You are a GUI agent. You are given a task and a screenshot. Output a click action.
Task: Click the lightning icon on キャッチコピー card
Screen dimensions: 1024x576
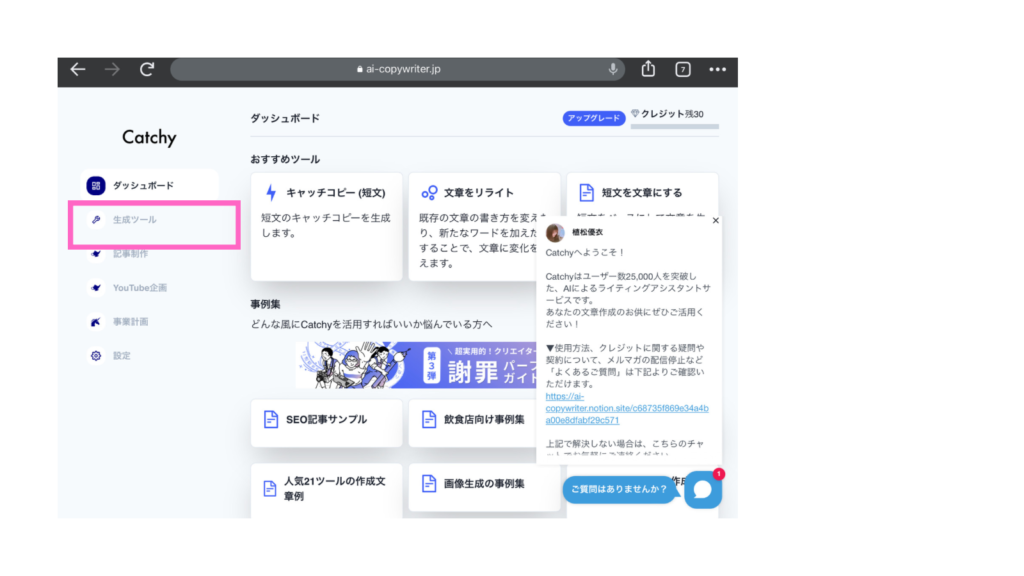271,193
